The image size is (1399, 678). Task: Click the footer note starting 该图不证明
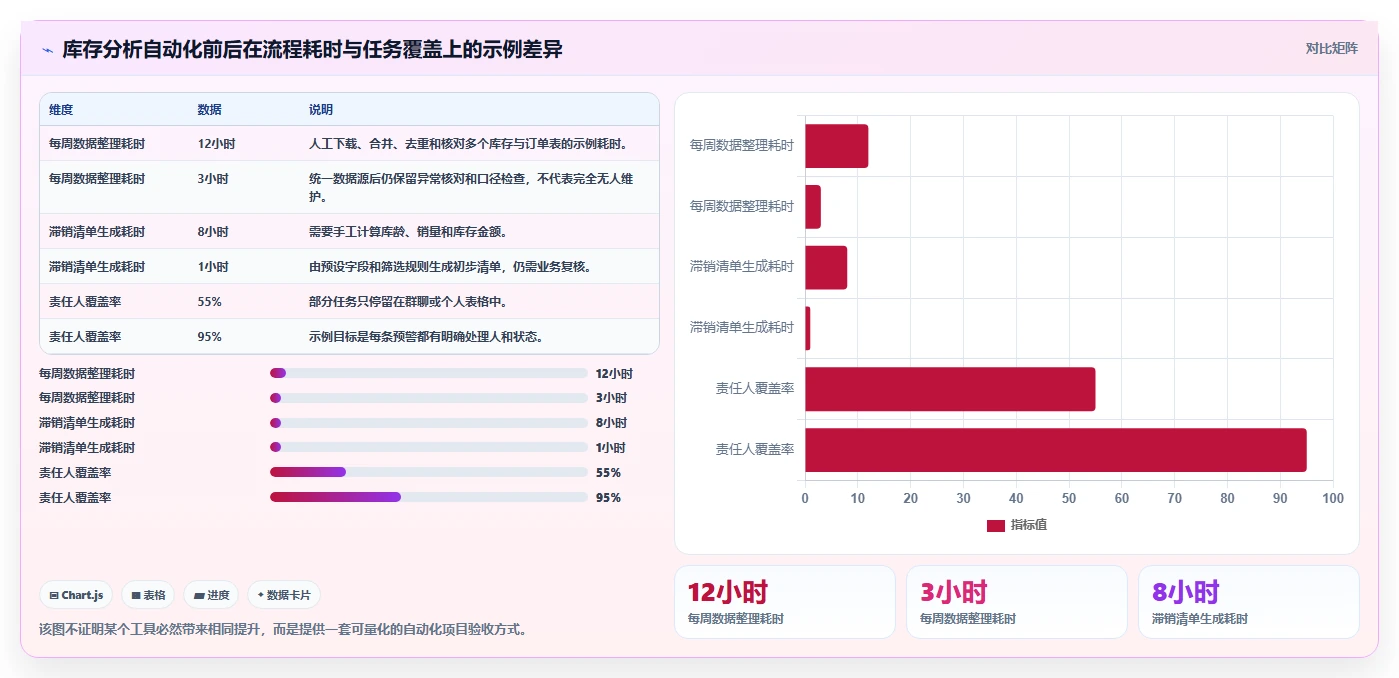coord(283,630)
